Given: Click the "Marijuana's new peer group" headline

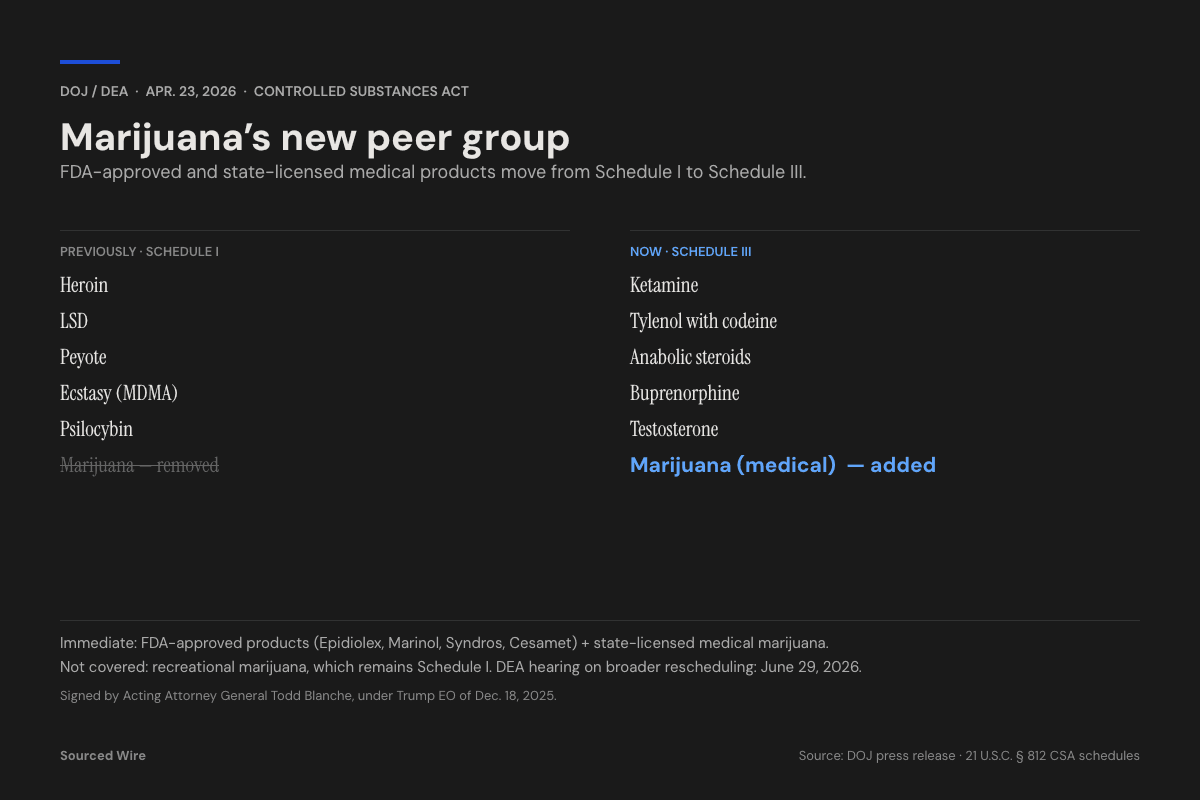Looking at the screenshot, I should (315, 137).
